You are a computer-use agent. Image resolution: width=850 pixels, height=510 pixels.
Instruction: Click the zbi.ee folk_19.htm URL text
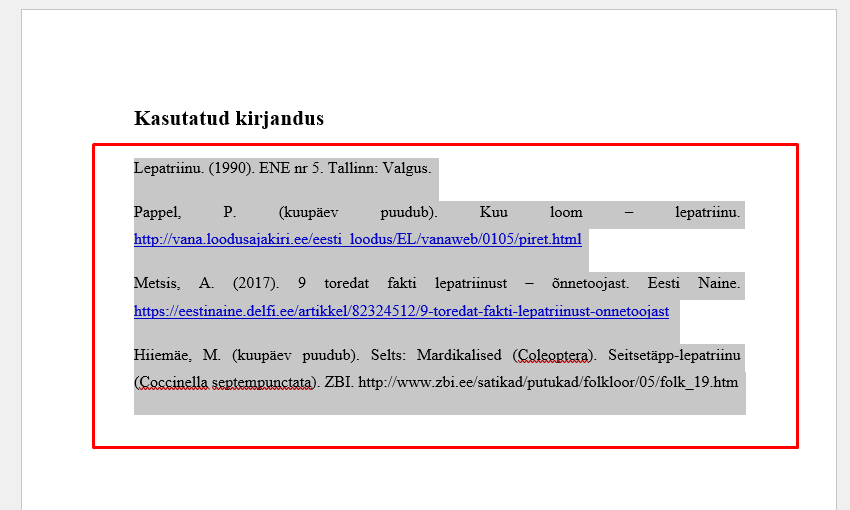548,382
